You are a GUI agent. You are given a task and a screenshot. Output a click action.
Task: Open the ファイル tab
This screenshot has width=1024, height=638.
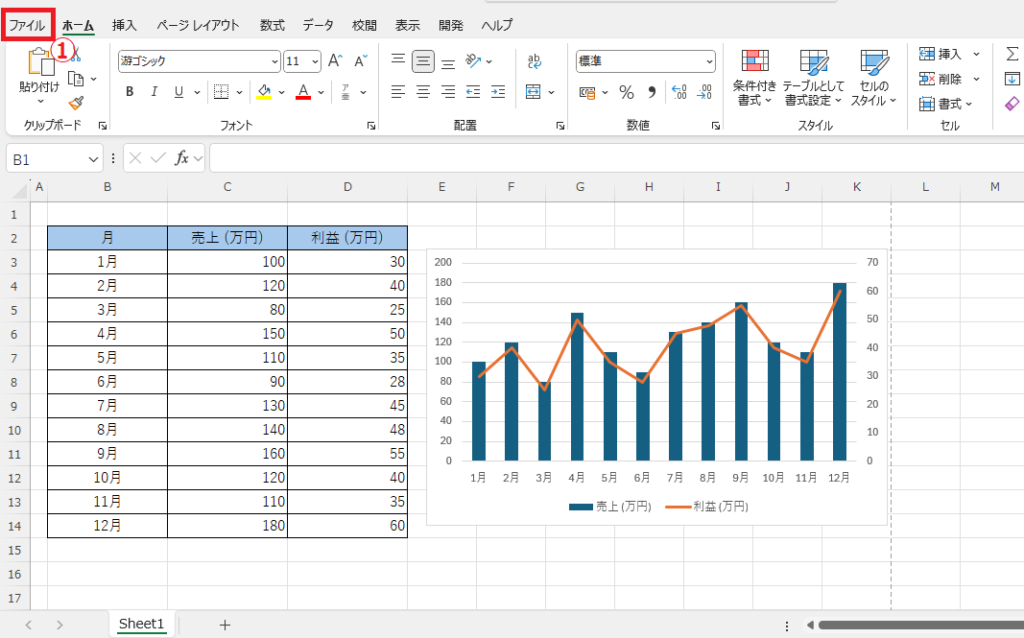[27, 25]
